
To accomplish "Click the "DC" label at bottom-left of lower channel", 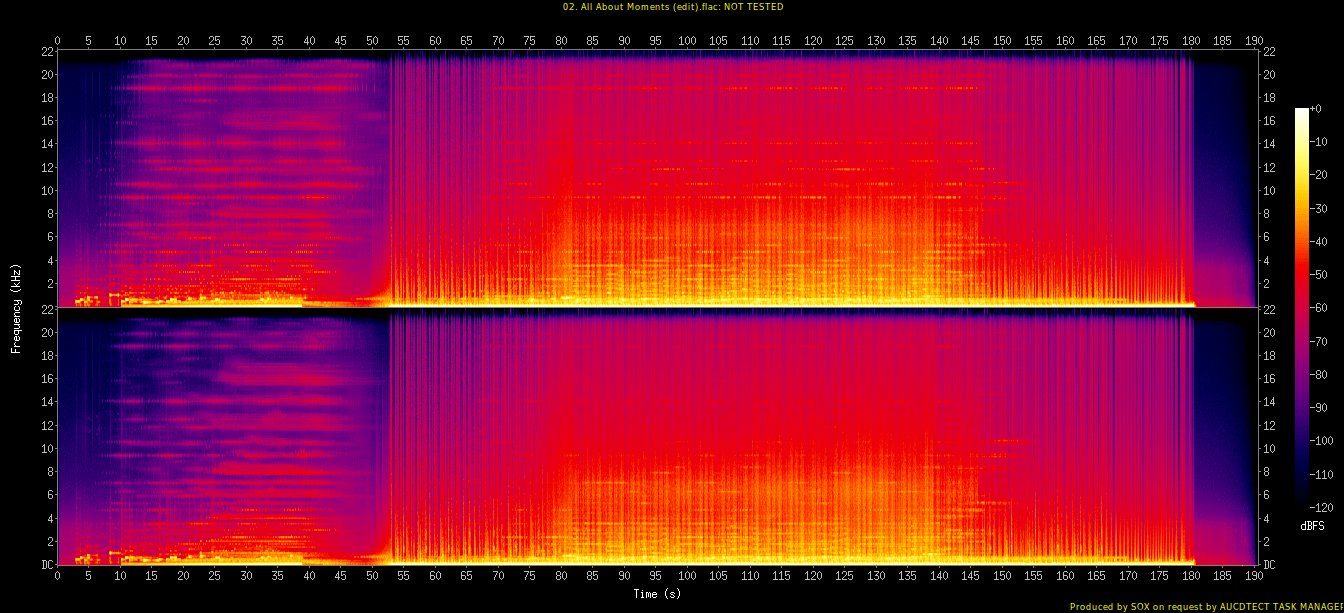I will click(47, 565).
